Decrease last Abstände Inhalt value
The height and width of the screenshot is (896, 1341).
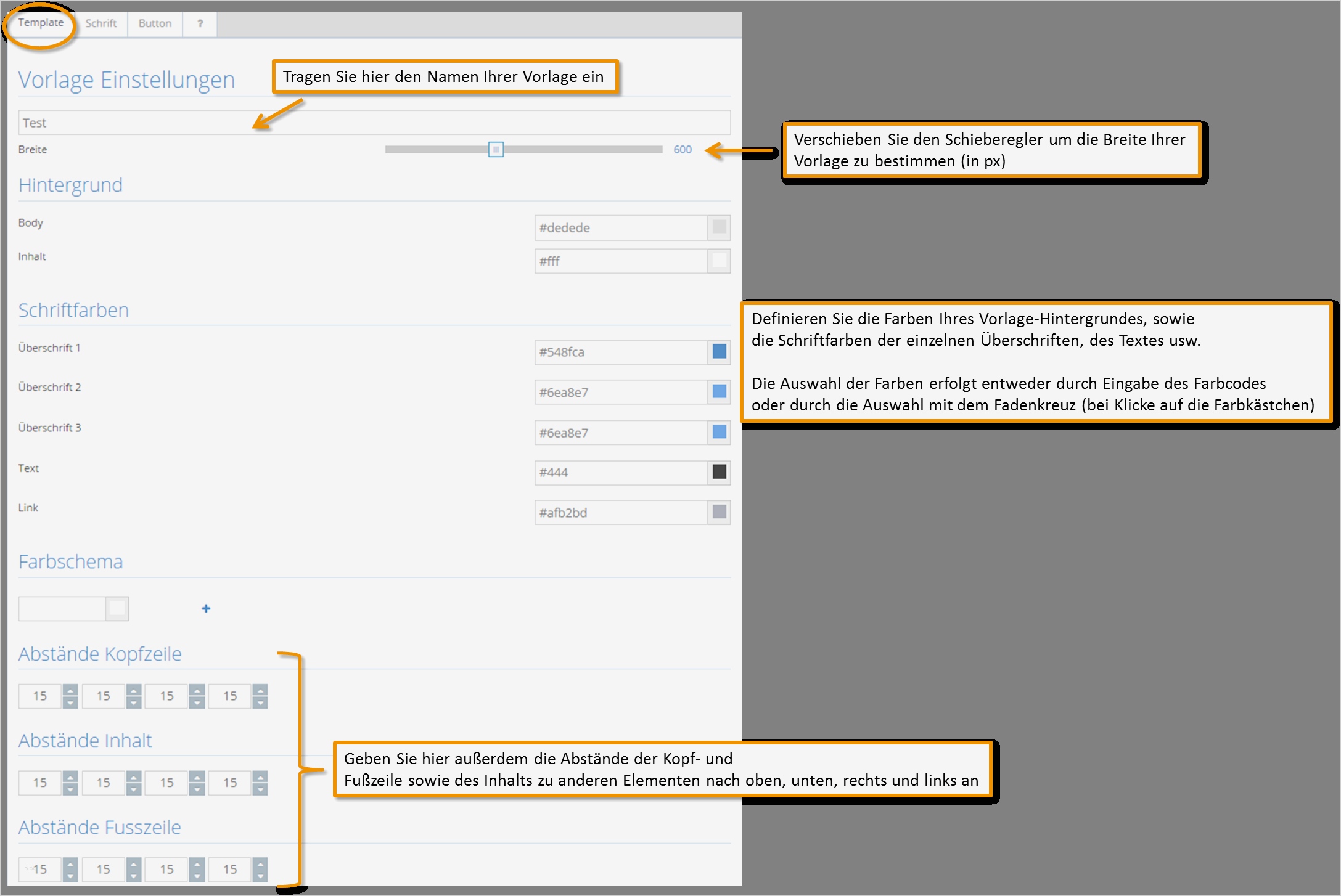(260, 789)
